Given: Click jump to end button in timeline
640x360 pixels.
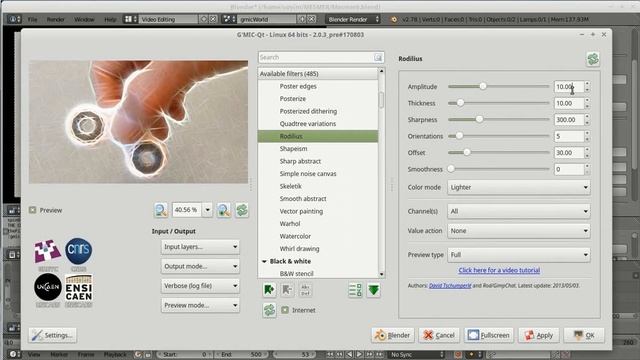Looking at the screenshot, I should coord(380,354).
